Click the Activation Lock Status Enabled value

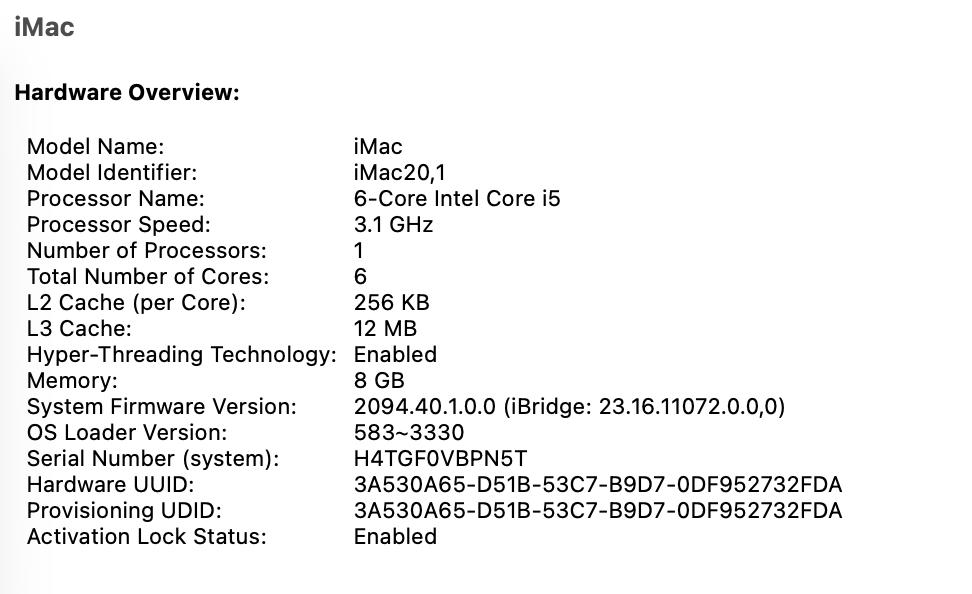click(x=395, y=537)
